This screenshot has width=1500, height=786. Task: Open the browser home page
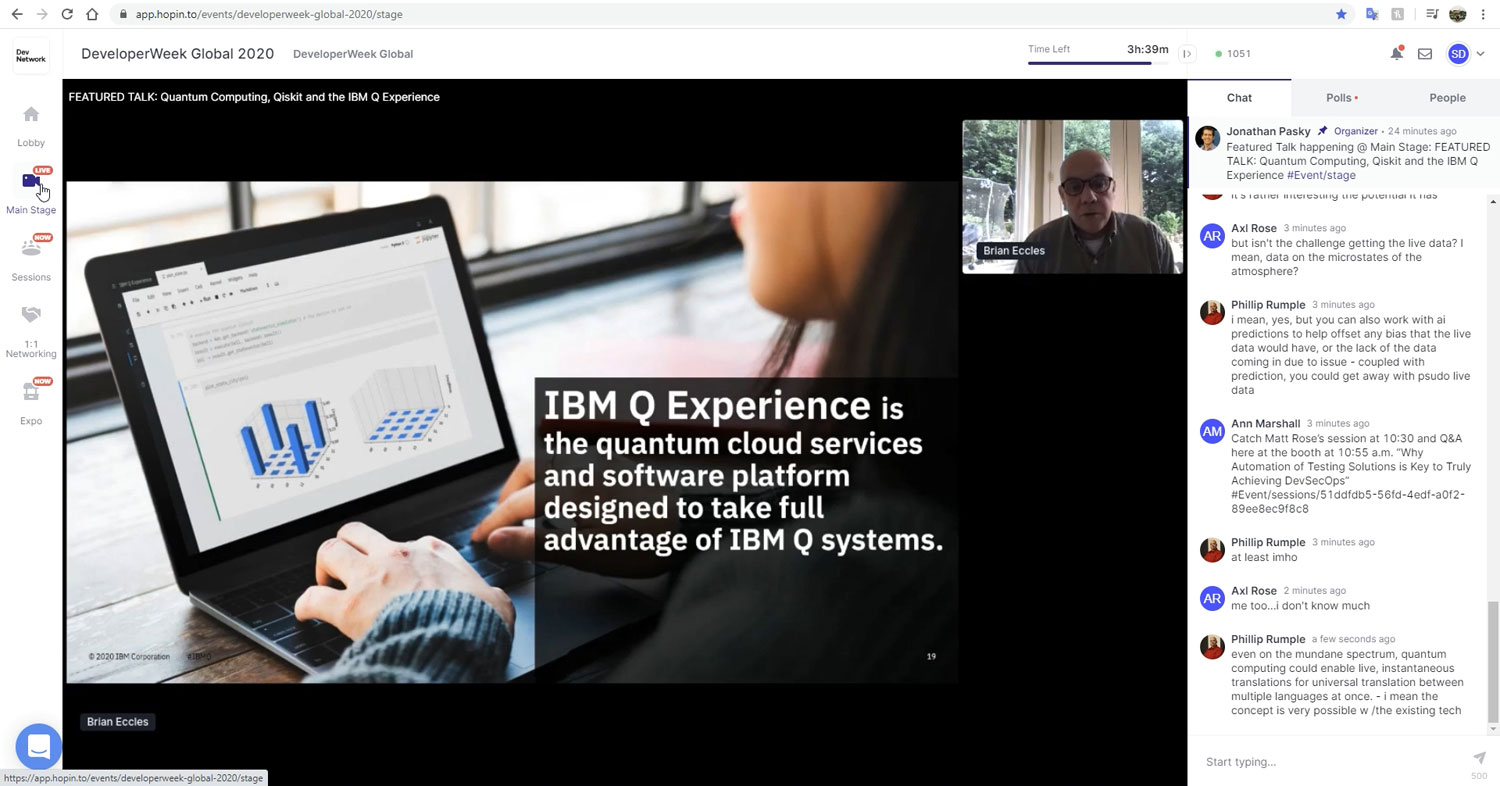pos(92,14)
